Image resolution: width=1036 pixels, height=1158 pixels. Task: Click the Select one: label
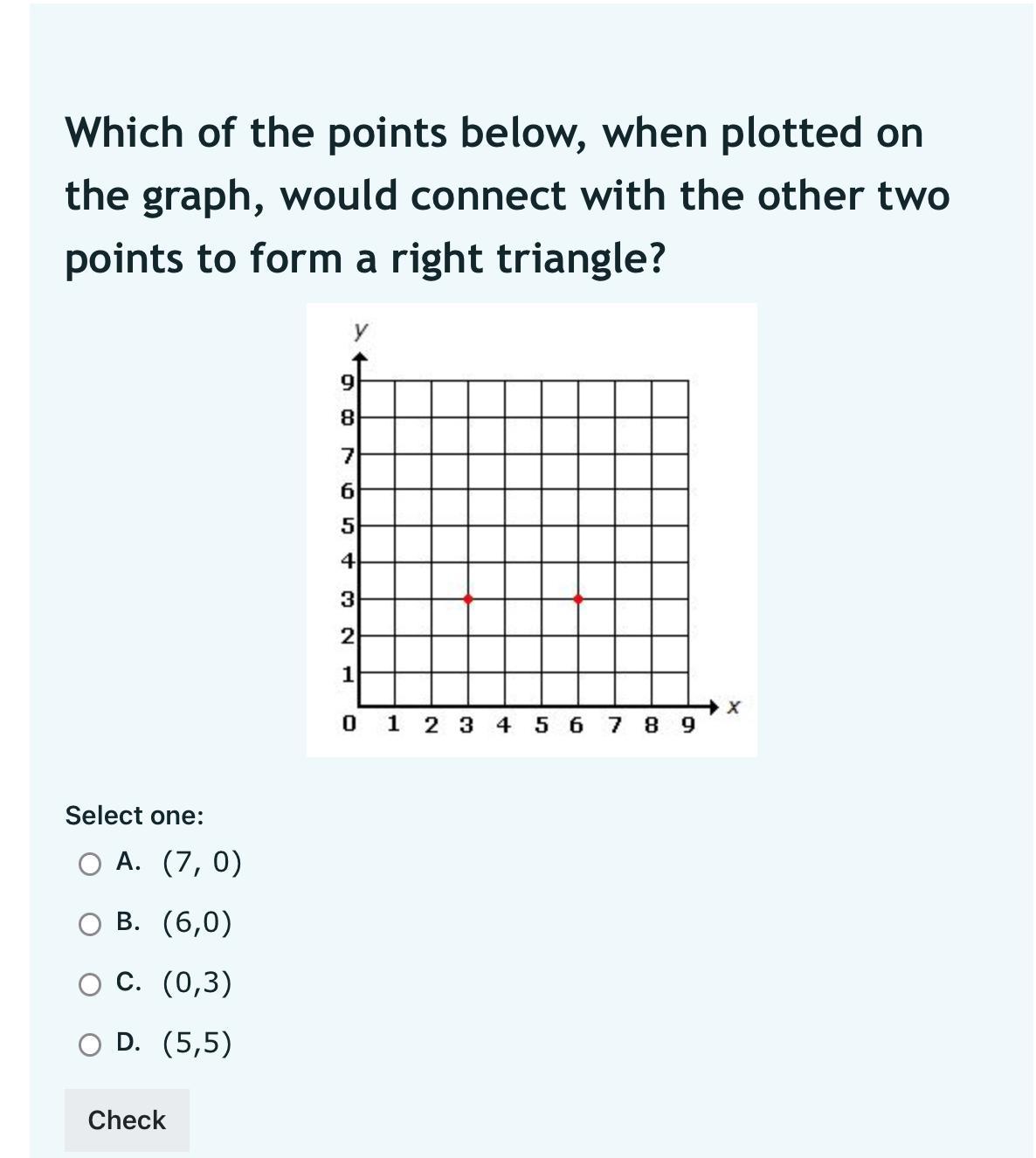click(x=135, y=816)
